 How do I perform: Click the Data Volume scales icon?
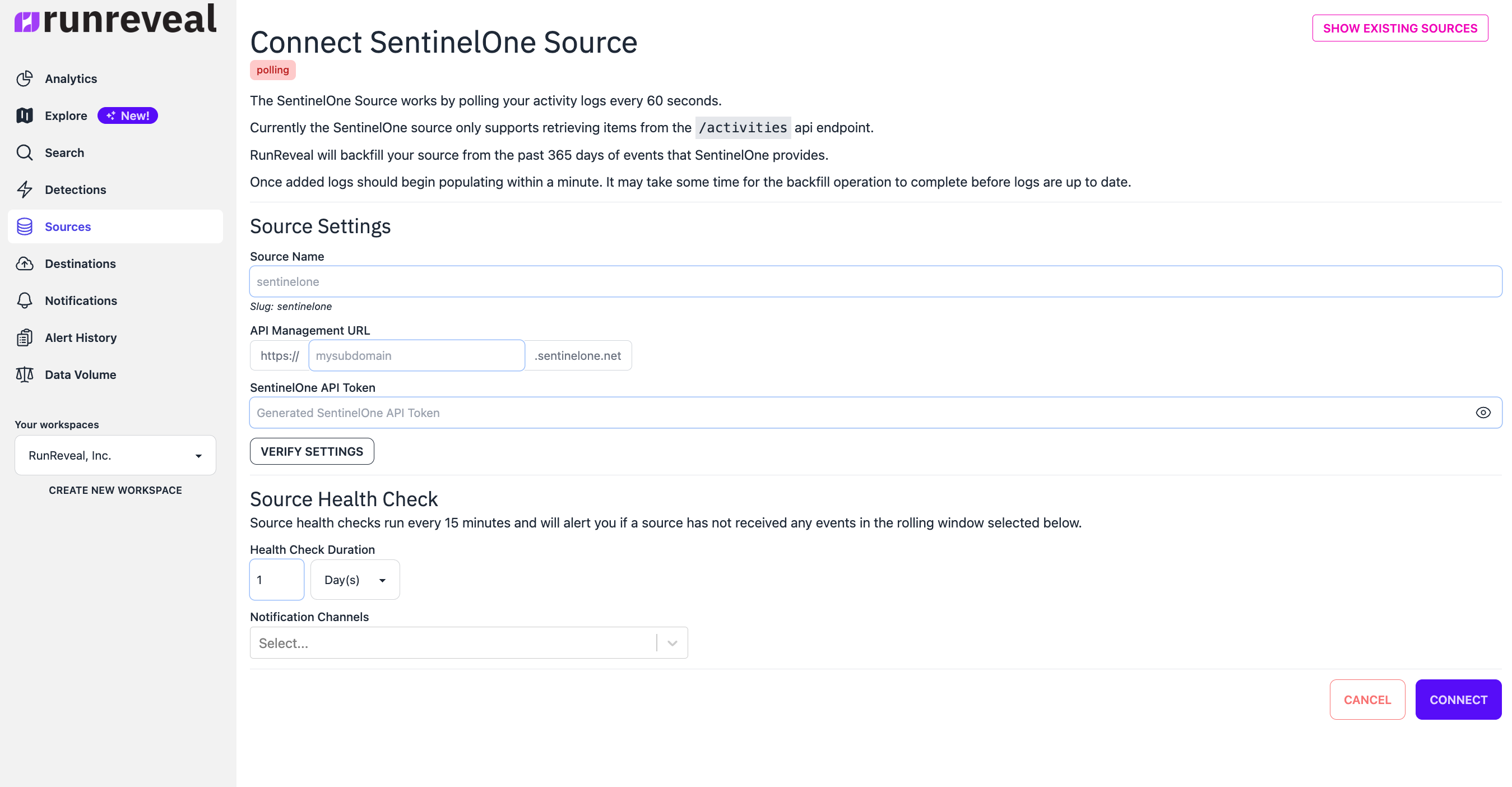[25, 374]
